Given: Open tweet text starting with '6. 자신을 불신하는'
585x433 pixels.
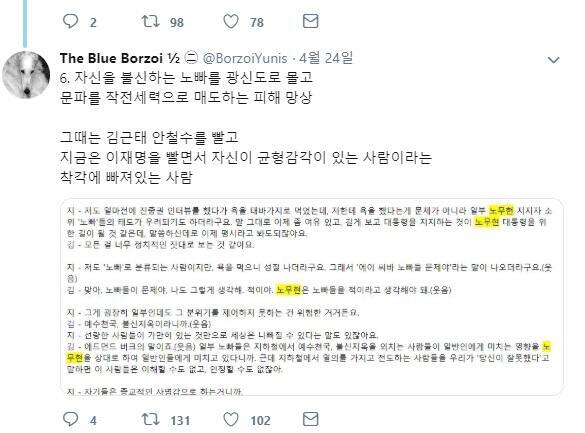Looking at the screenshot, I should [x=245, y=127].
